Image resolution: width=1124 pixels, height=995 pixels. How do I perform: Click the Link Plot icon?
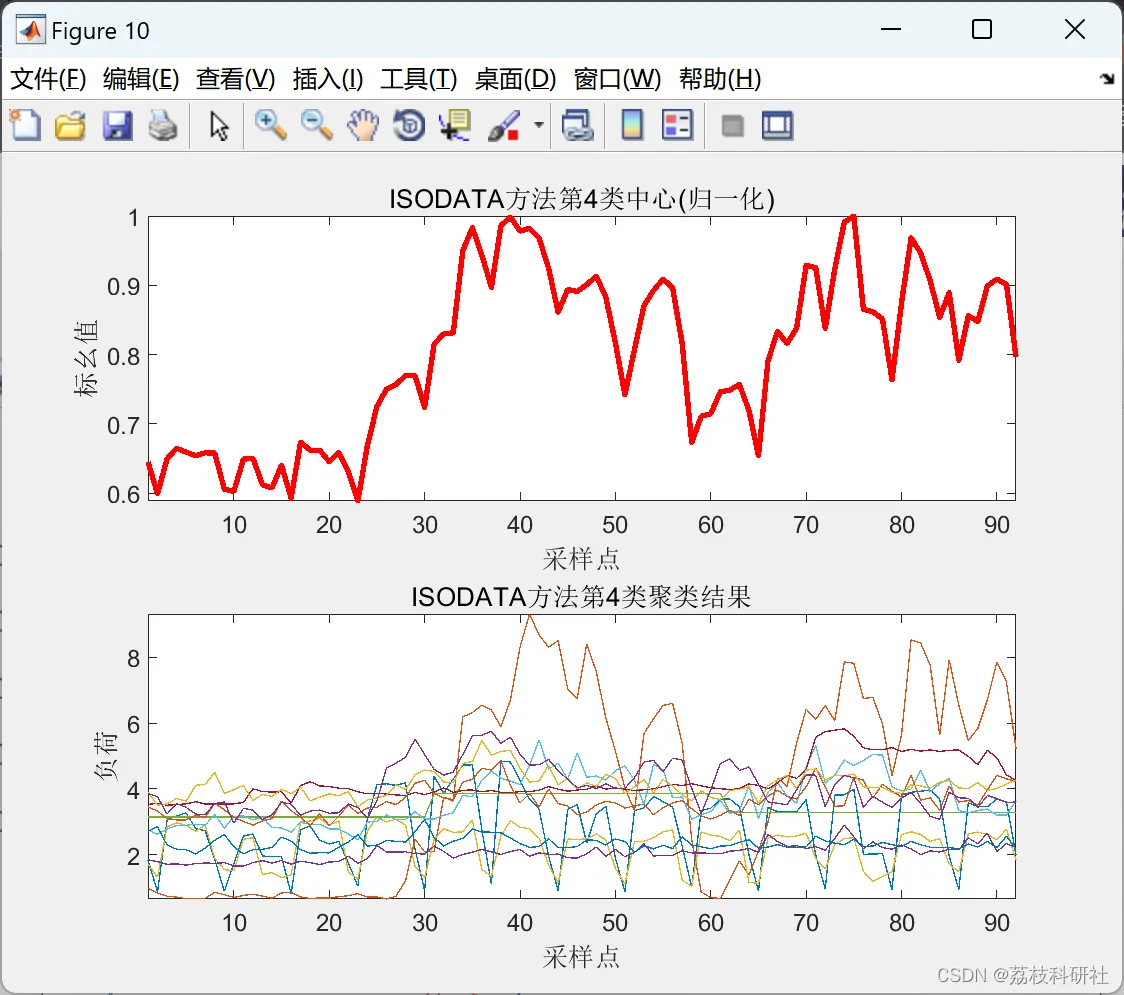pyautogui.click(x=577, y=126)
